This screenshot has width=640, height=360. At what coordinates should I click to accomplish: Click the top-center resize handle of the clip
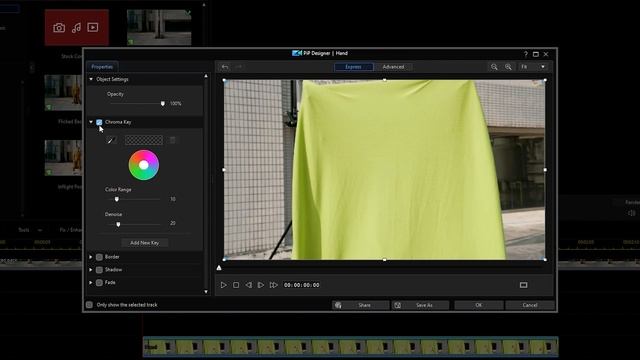point(384,80)
